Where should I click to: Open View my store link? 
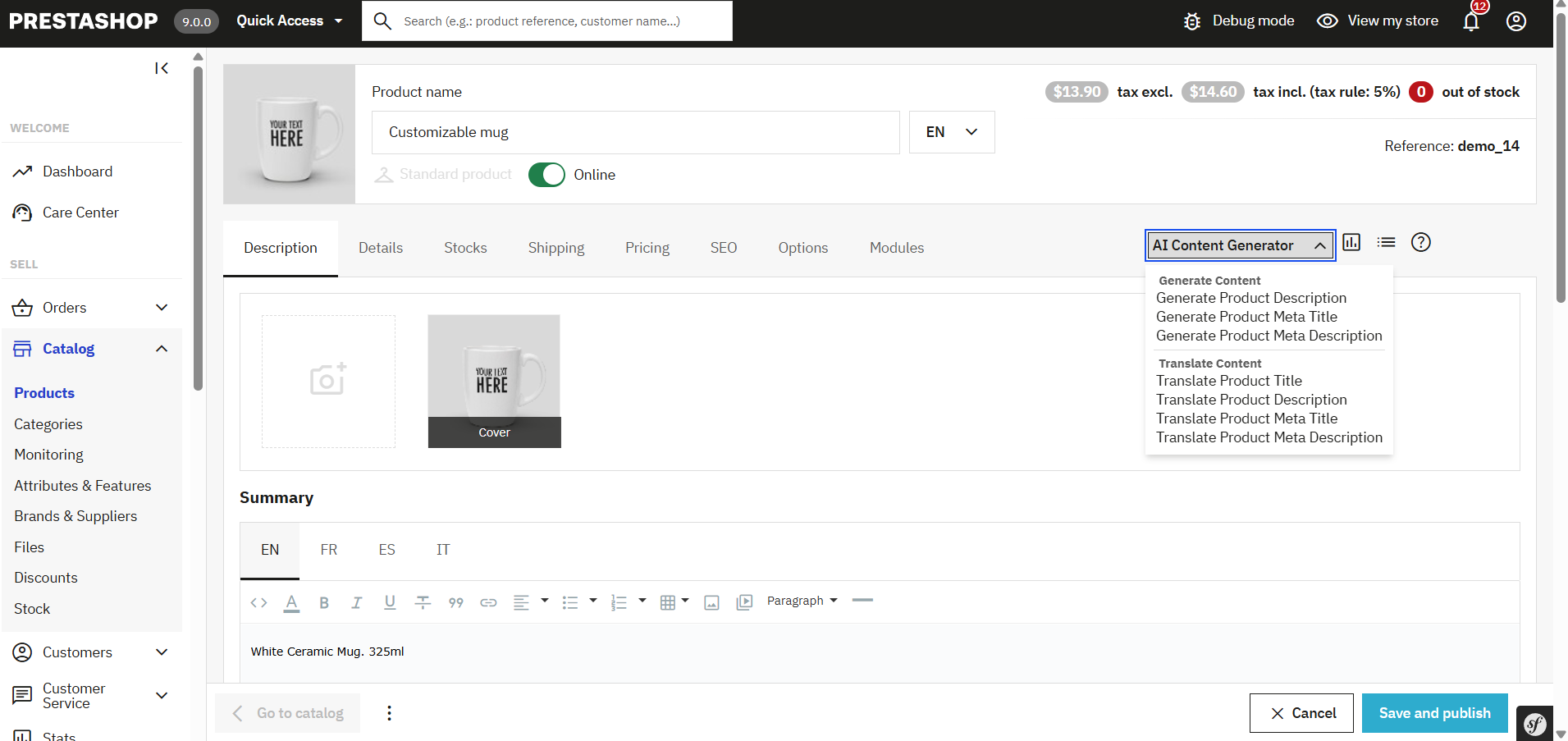point(1378,21)
